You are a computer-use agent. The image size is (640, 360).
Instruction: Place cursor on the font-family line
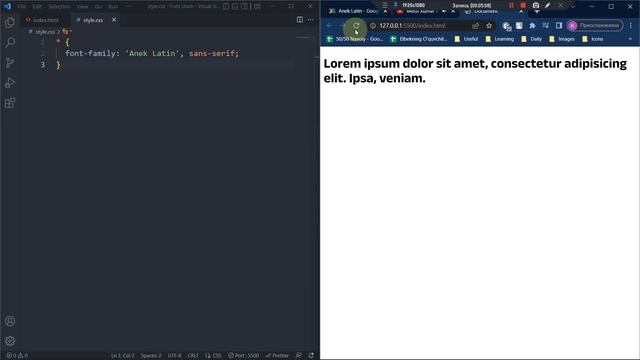tap(152, 53)
